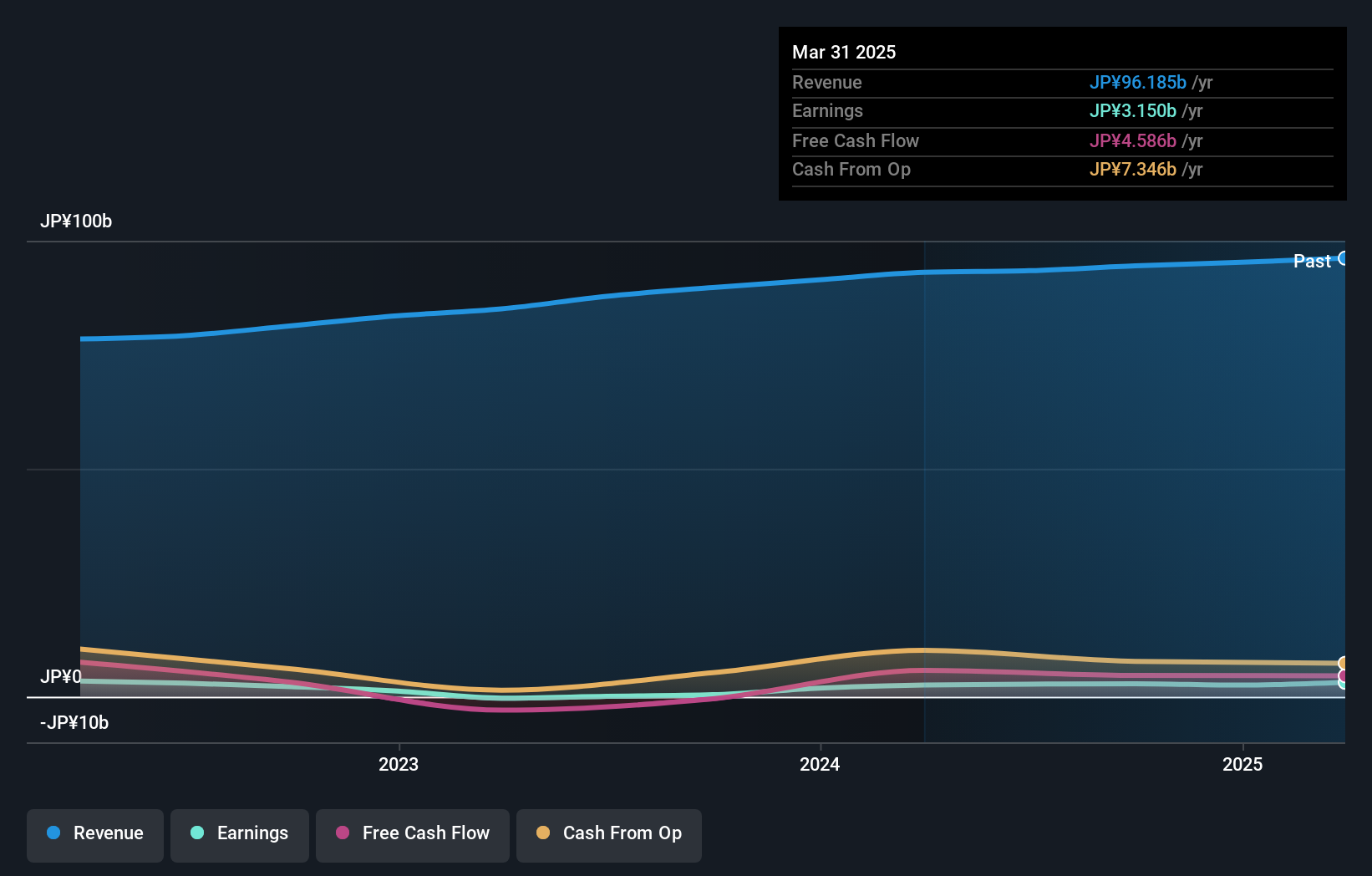
Task: Click the Earnings row label in tooltip
Action: click(x=827, y=110)
